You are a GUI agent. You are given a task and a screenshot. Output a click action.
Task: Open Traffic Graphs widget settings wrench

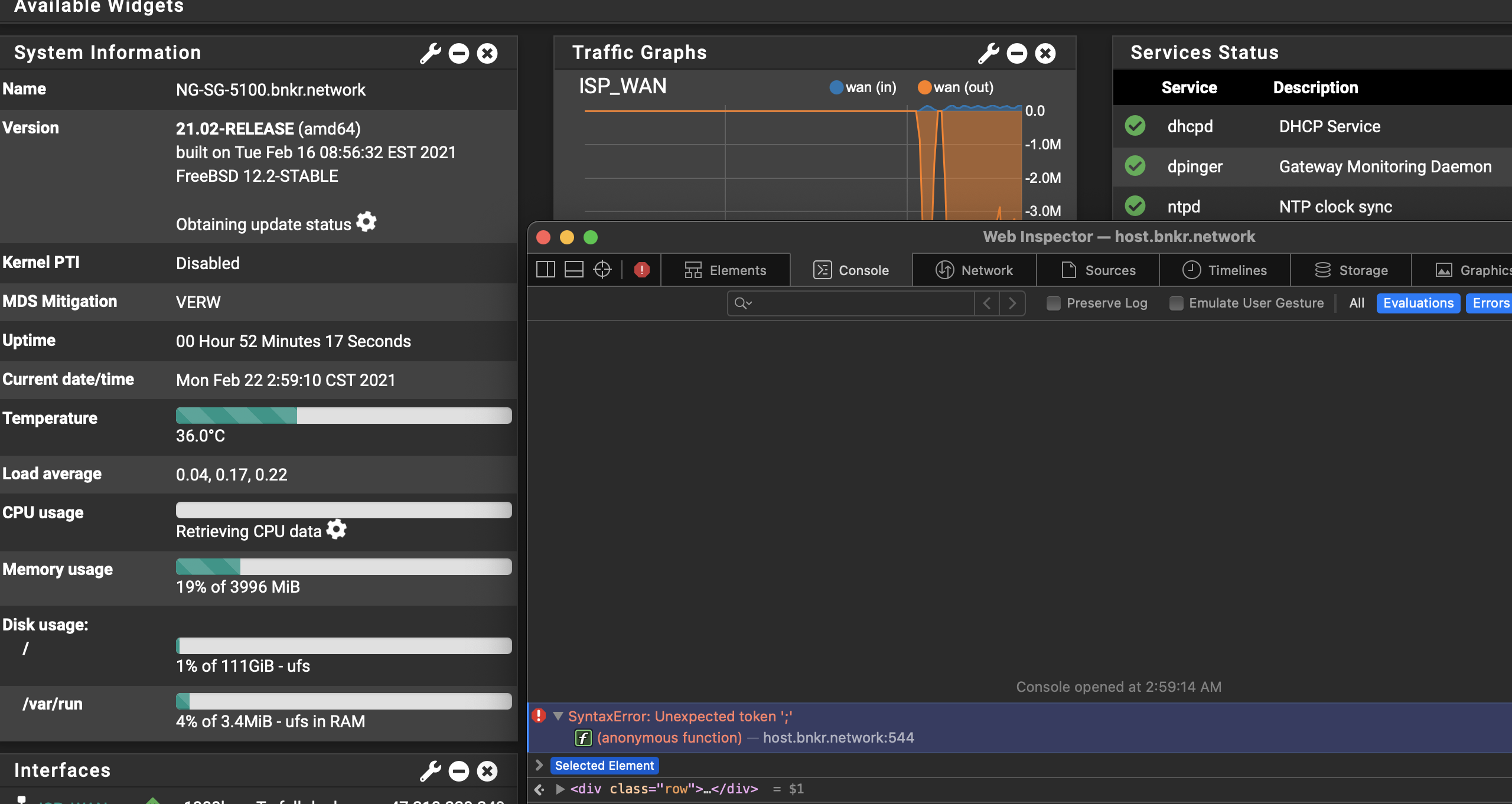tap(989, 53)
